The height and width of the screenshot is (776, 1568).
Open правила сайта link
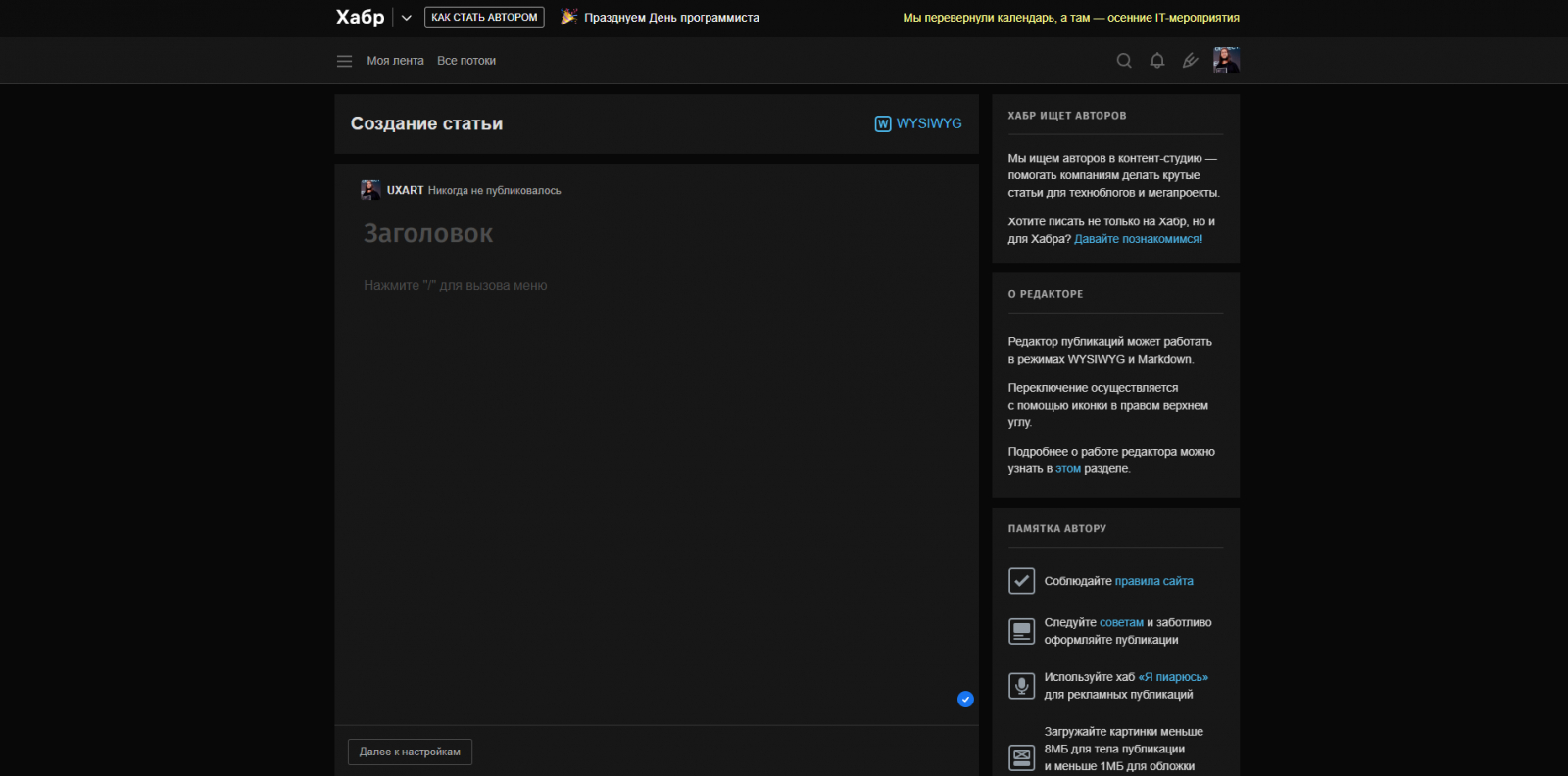coord(1153,581)
